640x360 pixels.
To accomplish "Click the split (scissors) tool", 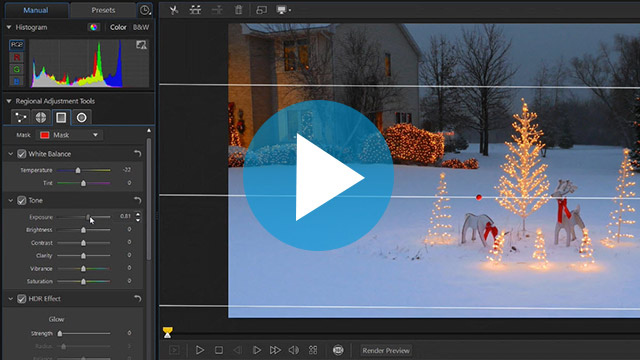I will 174,10.
